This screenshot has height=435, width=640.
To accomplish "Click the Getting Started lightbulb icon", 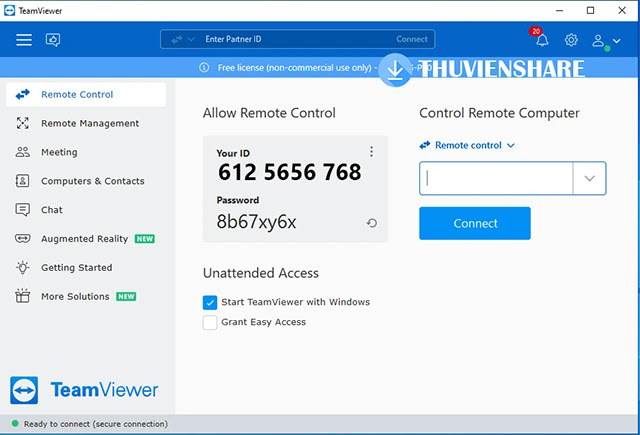I will click(x=22, y=267).
